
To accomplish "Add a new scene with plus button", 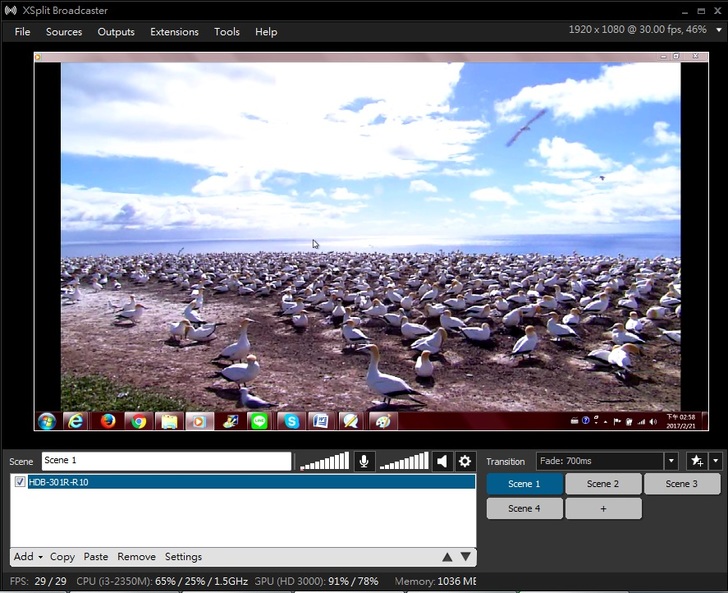I will pos(603,508).
